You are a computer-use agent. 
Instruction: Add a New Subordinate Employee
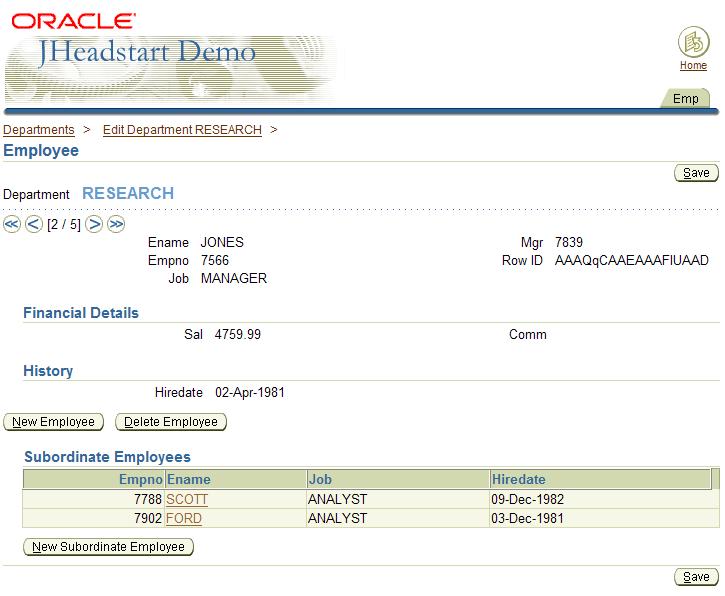(x=108, y=547)
